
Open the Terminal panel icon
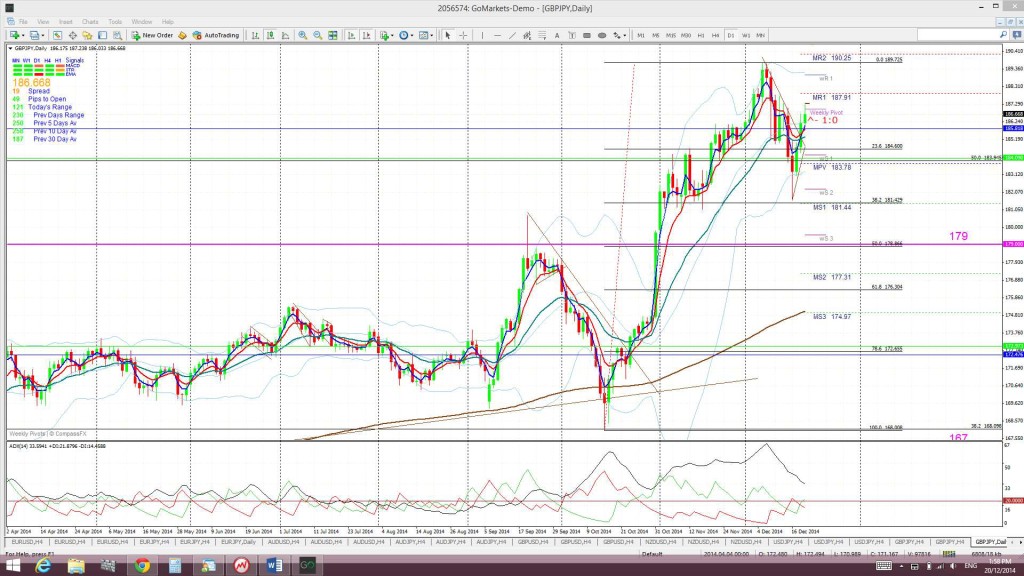[103, 35]
